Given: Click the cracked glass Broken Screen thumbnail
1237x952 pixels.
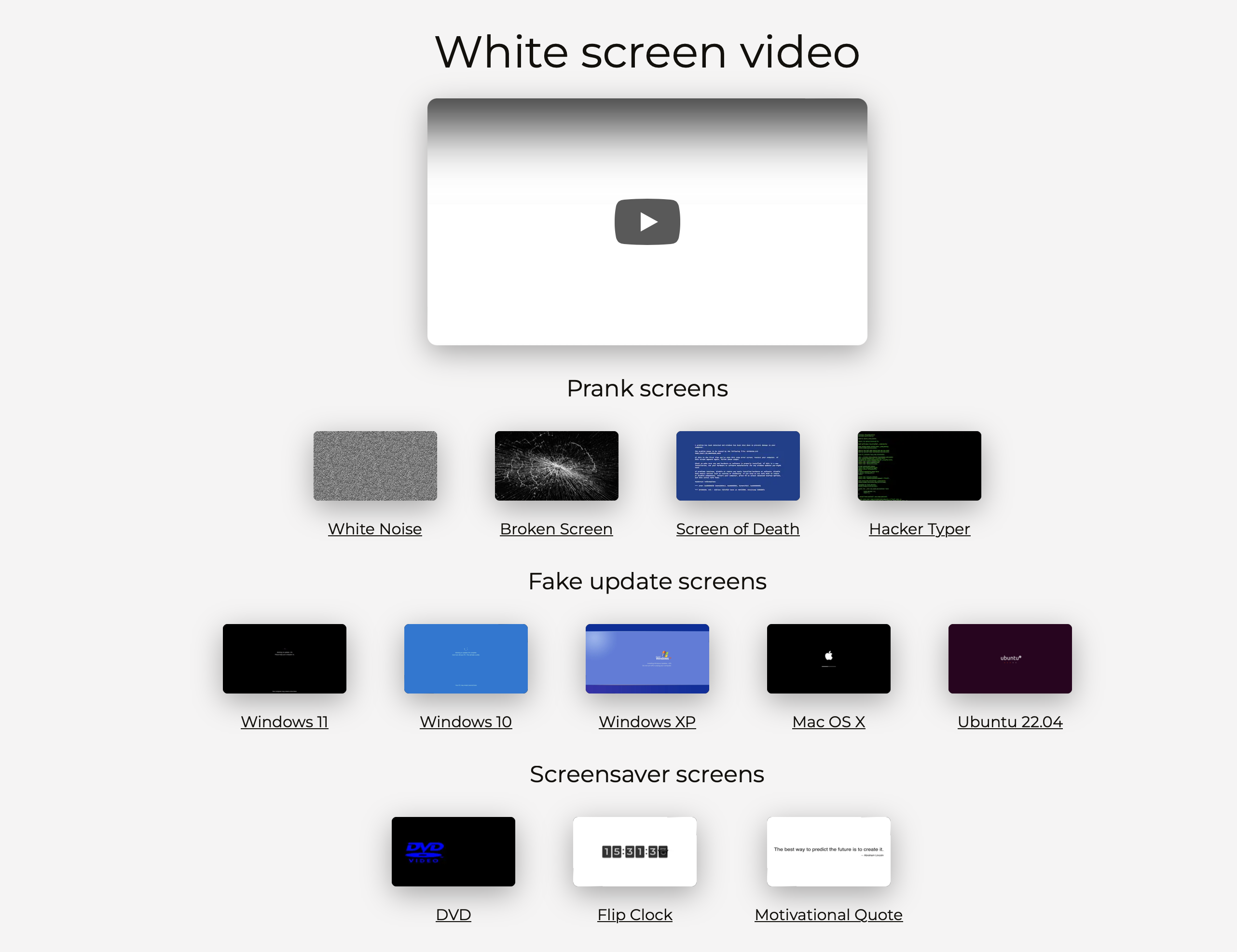Looking at the screenshot, I should tap(556, 466).
